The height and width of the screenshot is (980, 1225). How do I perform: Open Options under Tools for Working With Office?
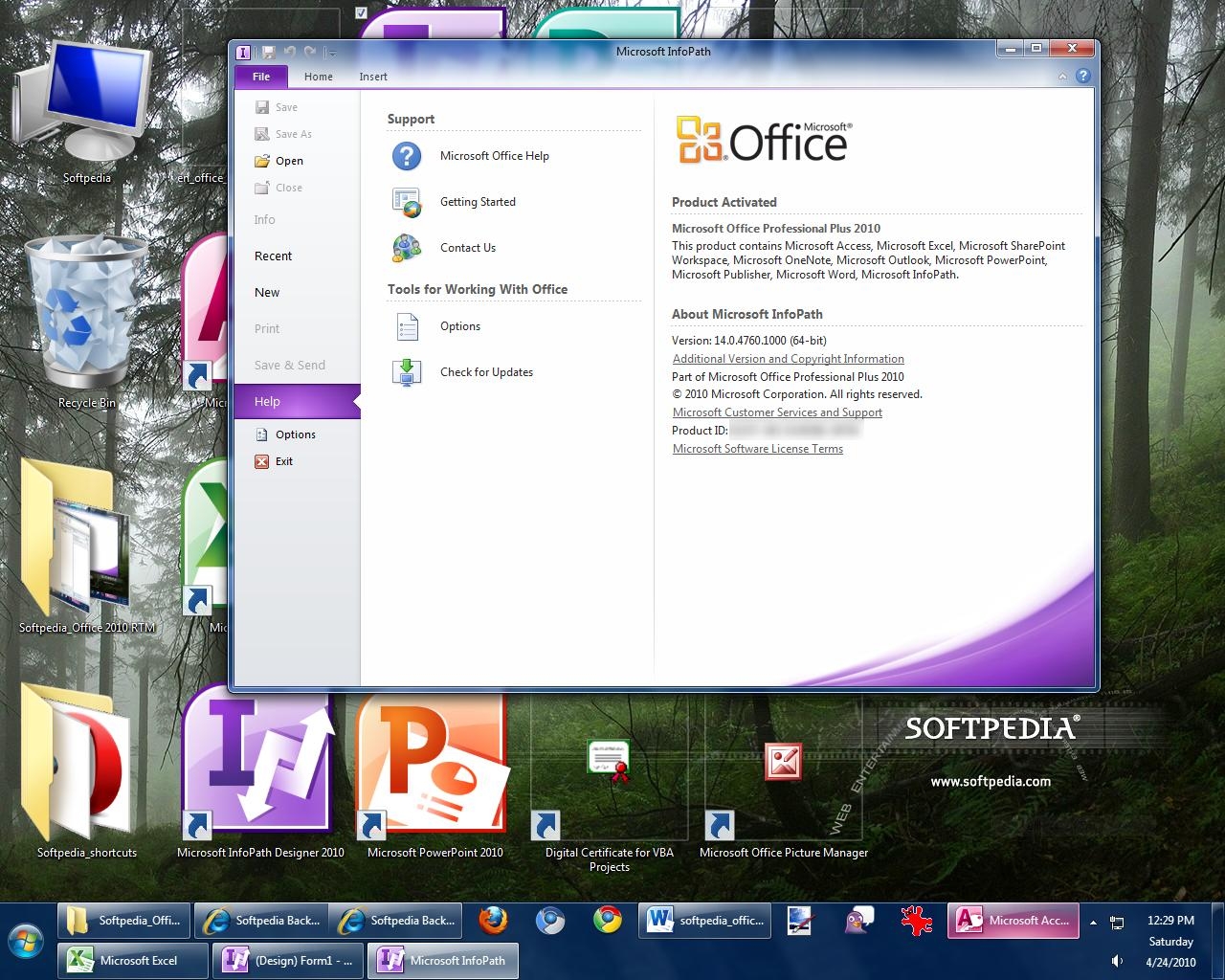pos(459,326)
